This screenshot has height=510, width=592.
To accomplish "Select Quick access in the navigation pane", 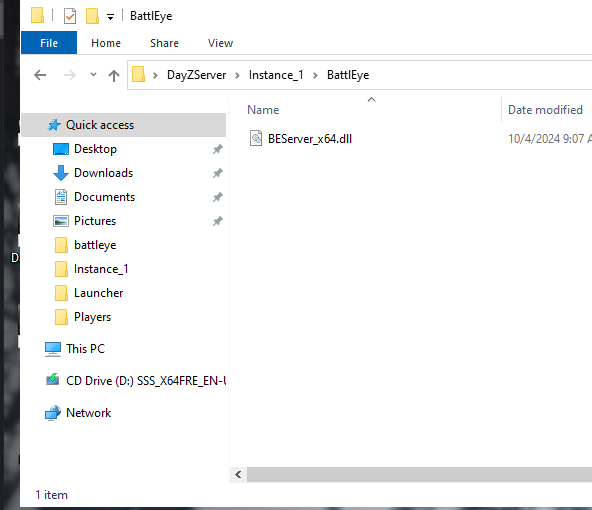I will click(x=123, y=125).
